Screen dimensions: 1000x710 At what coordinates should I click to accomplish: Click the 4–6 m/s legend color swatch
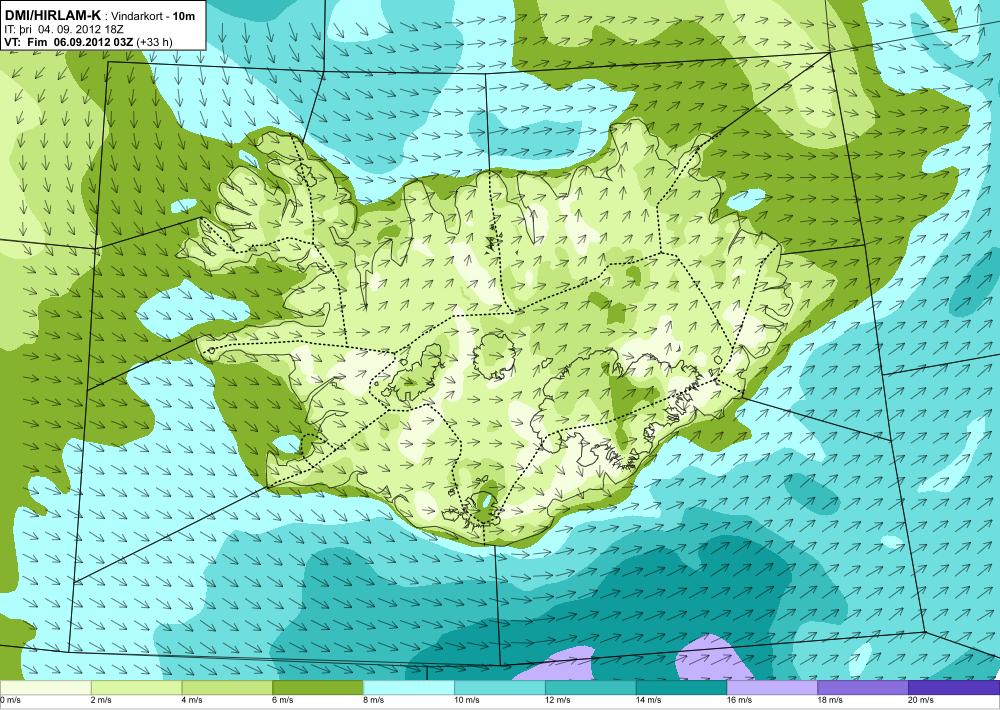click(227, 688)
